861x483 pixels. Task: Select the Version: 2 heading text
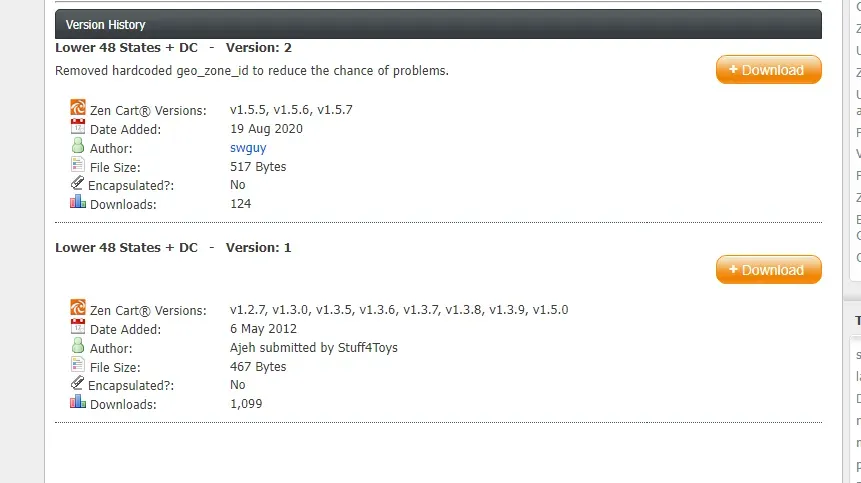tap(259, 48)
